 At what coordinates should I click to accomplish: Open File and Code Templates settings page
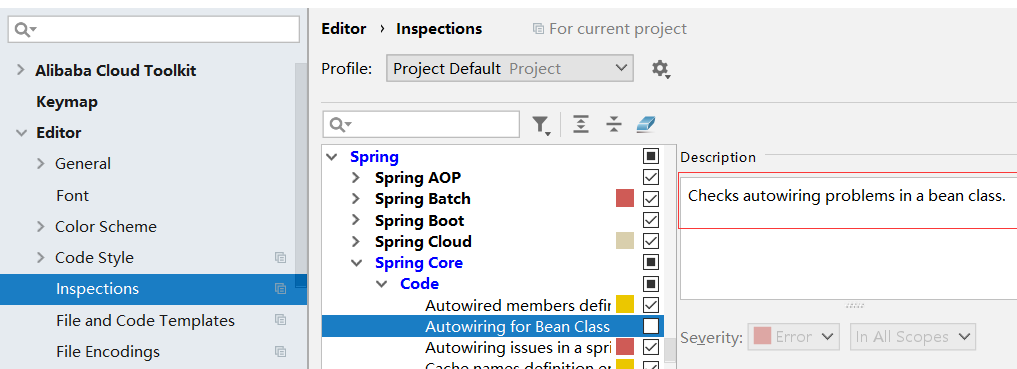pyautogui.click(x=145, y=320)
